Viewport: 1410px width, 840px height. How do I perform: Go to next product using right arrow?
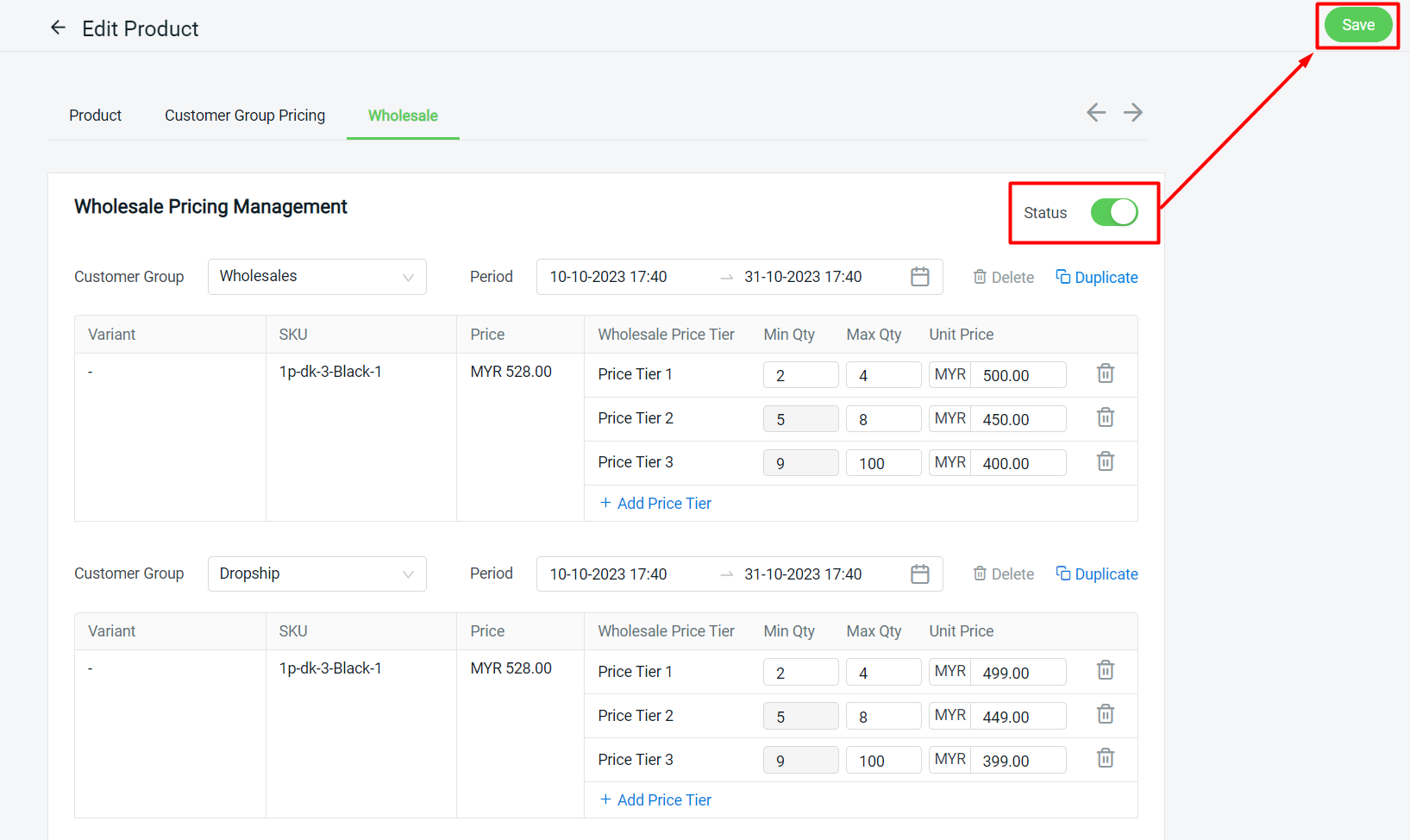[1132, 112]
